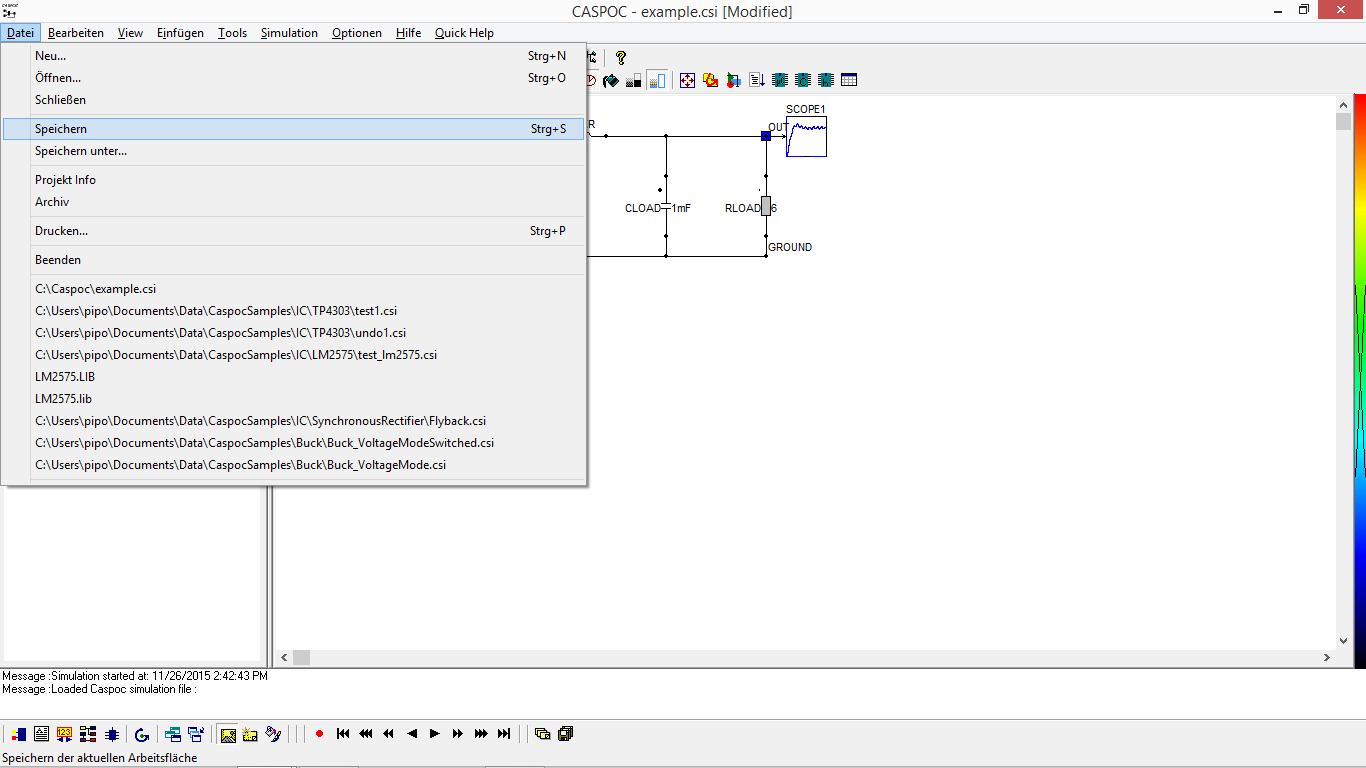Skip to end of simulation
This screenshot has height=768, width=1366.
(x=504, y=734)
